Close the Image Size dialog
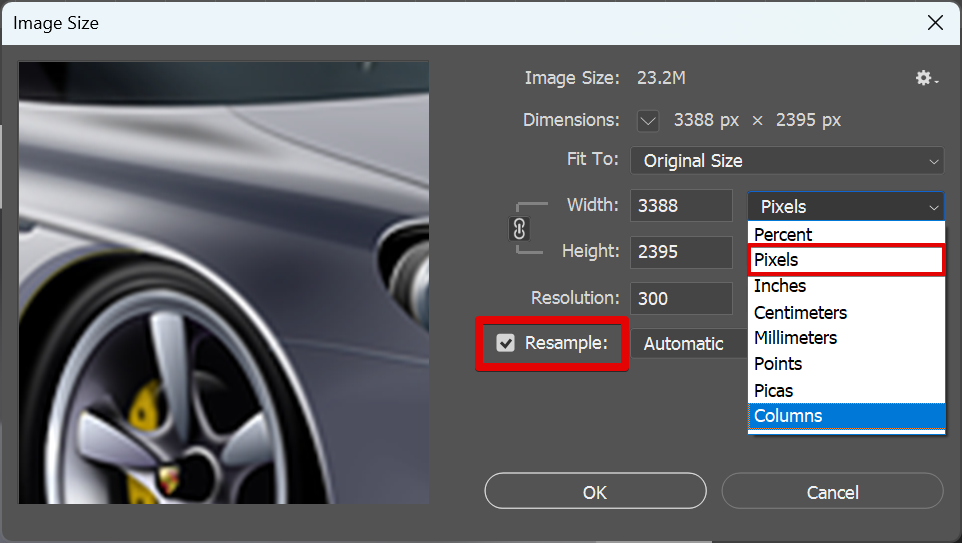 tap(935, 22)
